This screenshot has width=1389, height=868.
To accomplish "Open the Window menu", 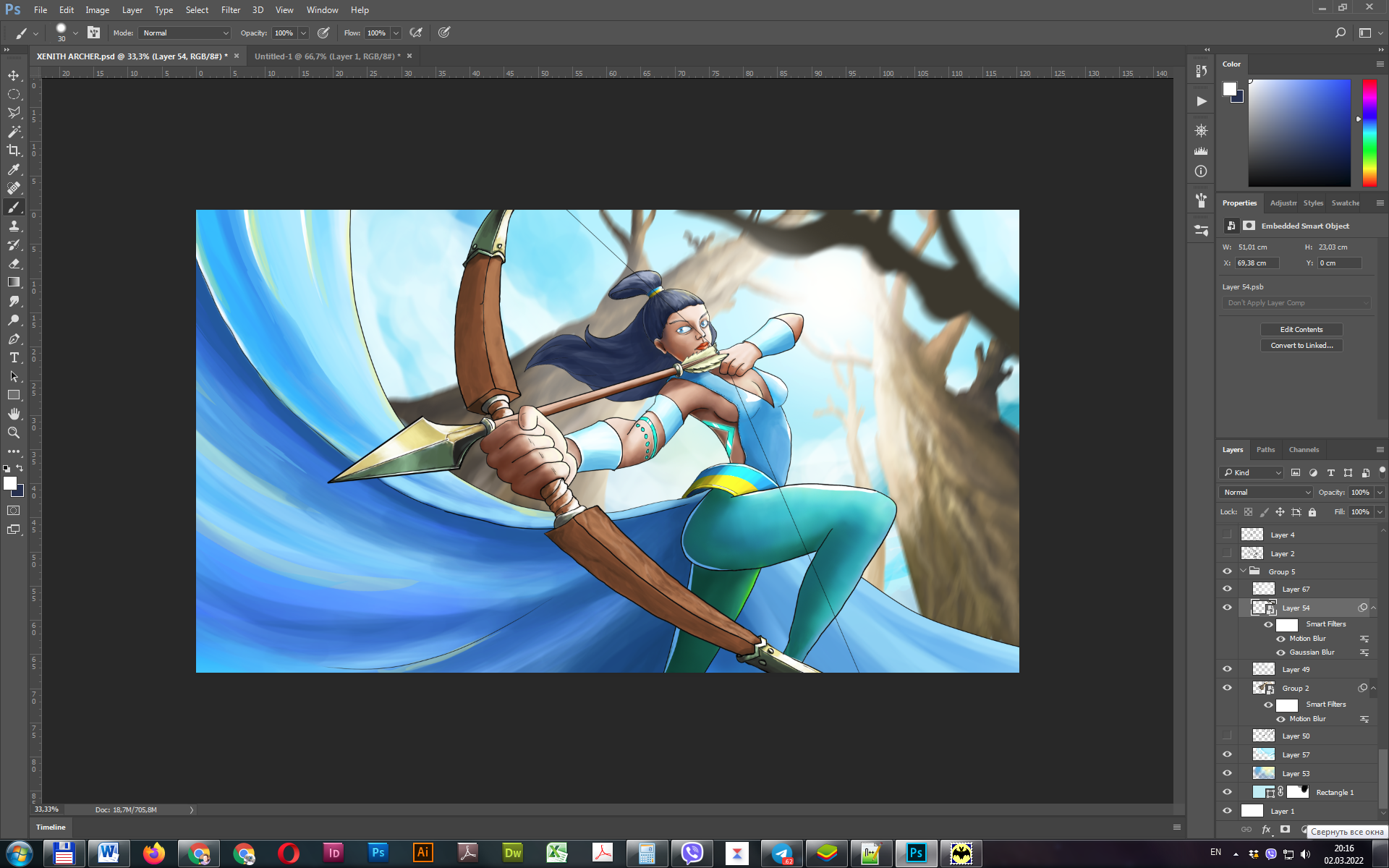I will point(322,10).
